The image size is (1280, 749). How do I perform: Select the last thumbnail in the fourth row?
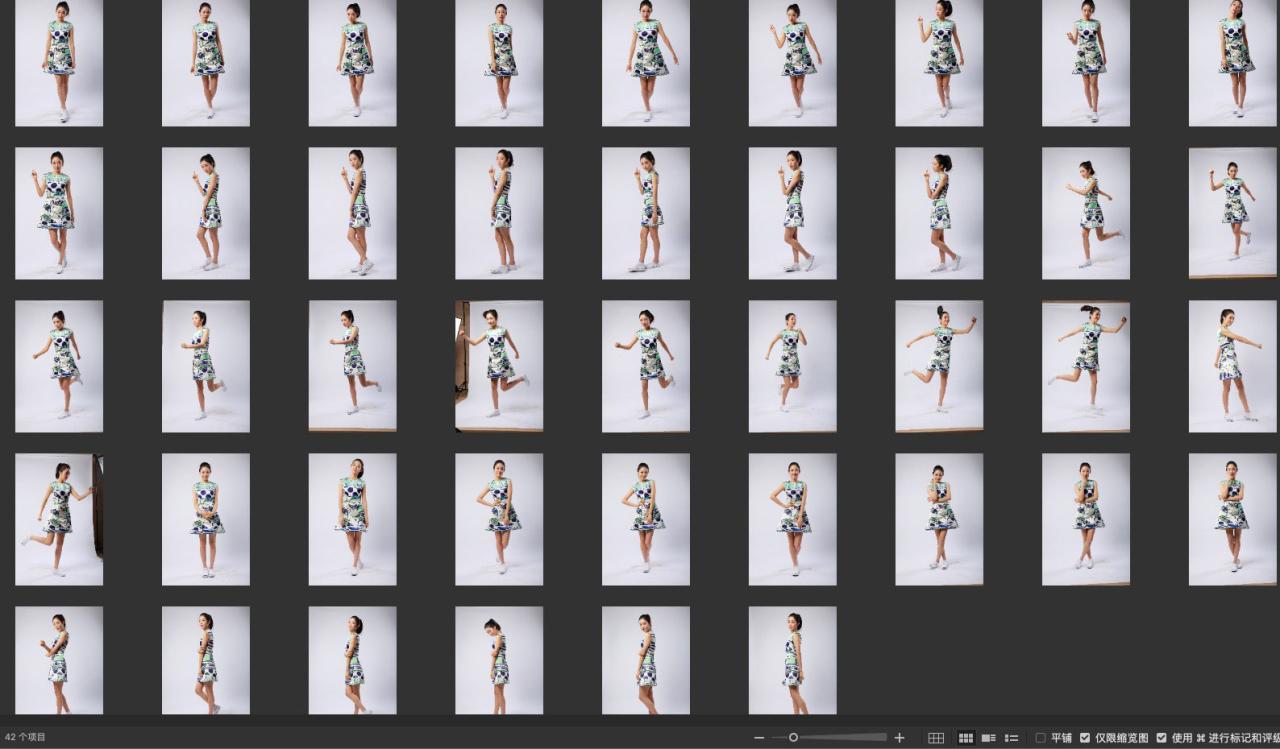pos(1232,519)
